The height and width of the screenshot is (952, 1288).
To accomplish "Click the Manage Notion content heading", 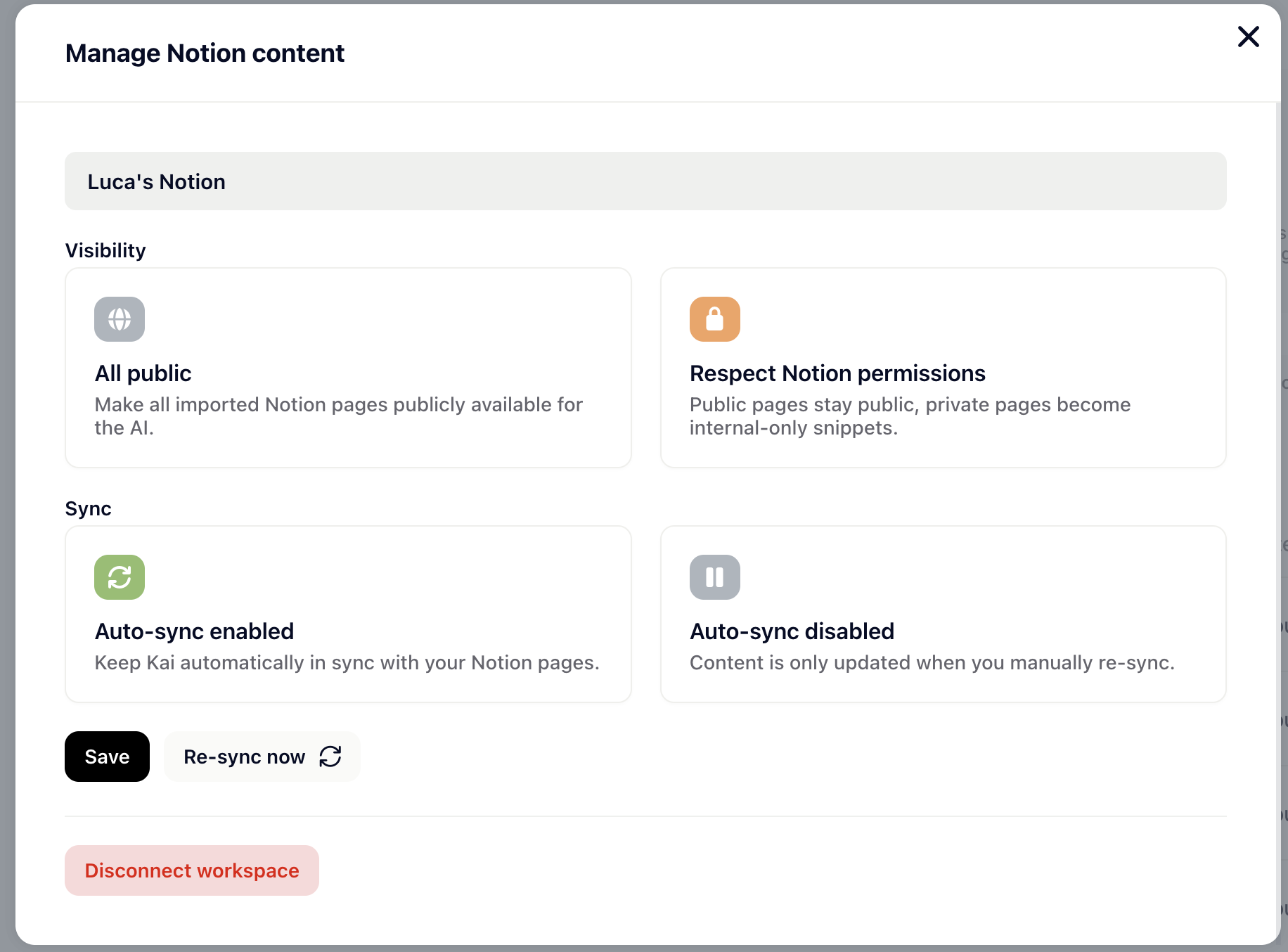I will (205, 53).
